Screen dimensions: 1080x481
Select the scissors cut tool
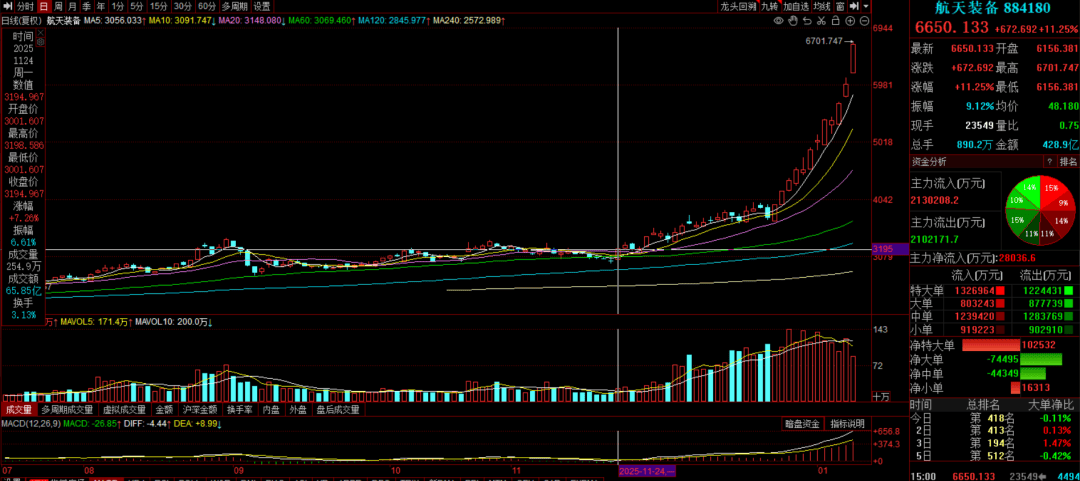pyautogui.click(x=821, y=20)
